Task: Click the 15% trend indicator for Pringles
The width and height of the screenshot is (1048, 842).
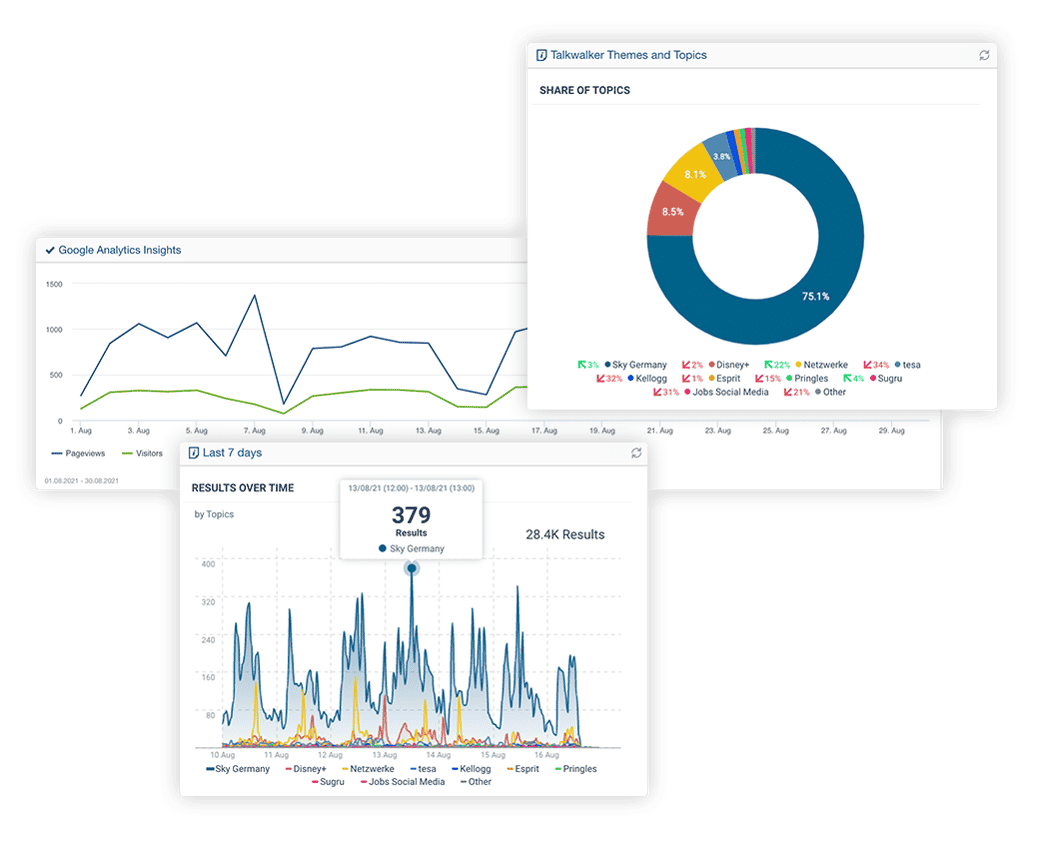Action: click(x=768, y=379)
